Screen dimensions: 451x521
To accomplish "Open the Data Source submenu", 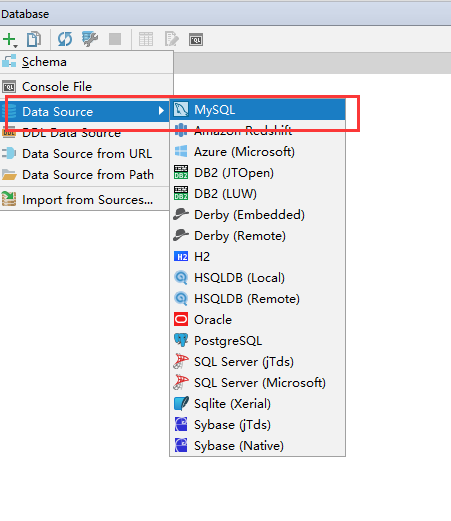I will click(x=85, y=111).
